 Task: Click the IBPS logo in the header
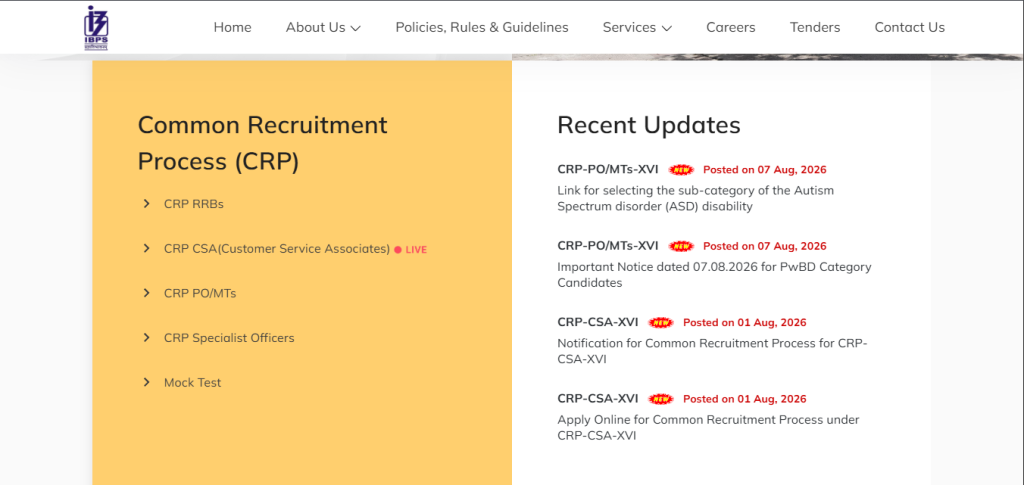point(97,28)
